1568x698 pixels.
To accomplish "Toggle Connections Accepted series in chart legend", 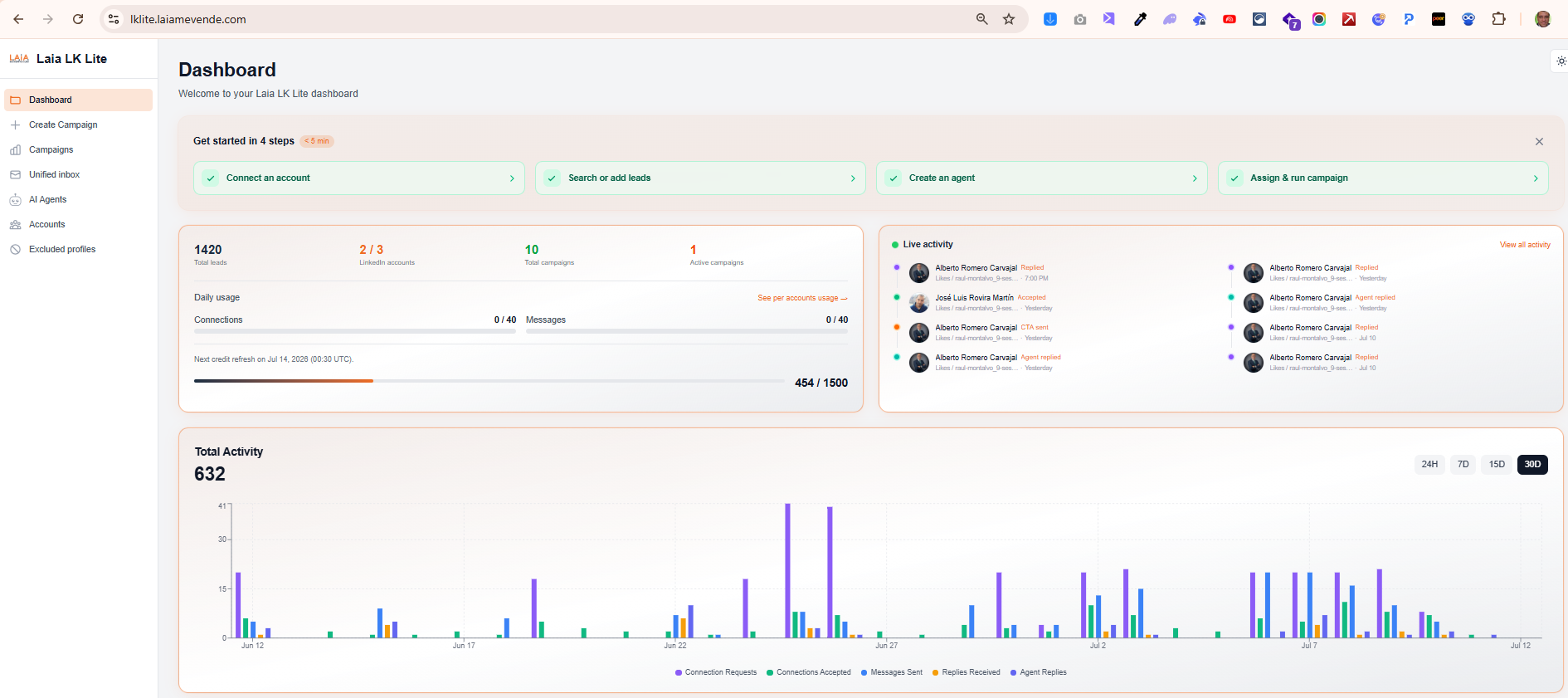I will point(809,672).
